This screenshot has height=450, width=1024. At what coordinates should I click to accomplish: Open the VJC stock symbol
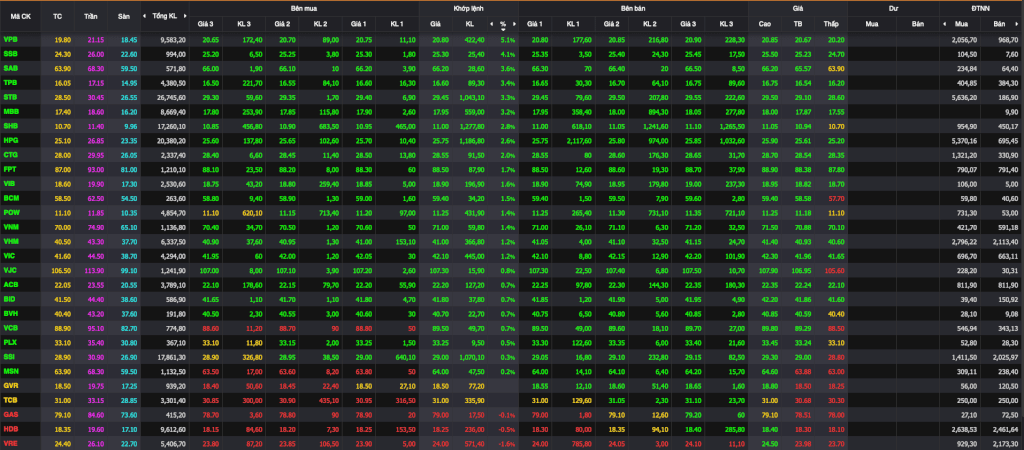(x=10, y=270)
